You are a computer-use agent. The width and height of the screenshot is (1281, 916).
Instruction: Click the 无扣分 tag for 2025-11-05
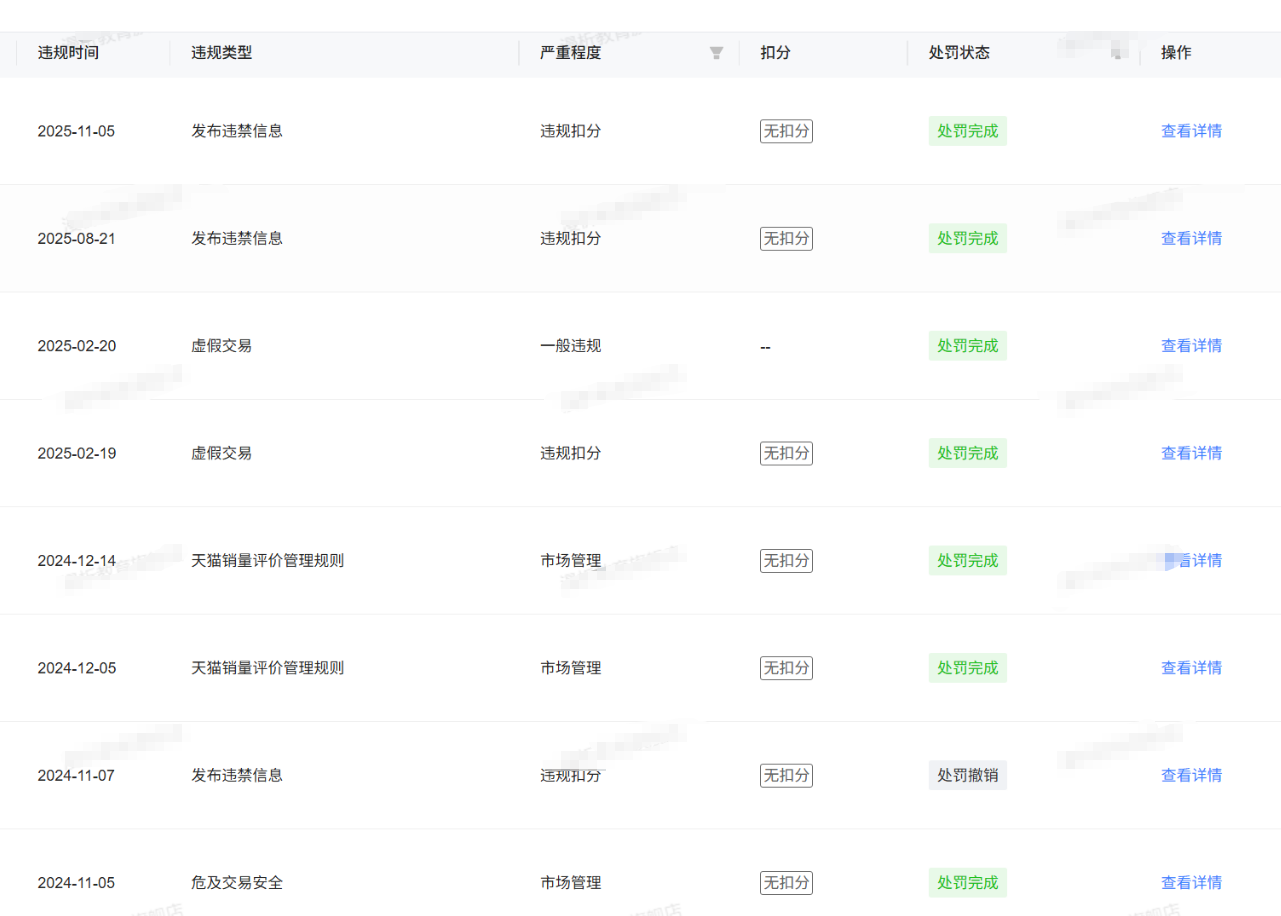[x=786, y=131]
